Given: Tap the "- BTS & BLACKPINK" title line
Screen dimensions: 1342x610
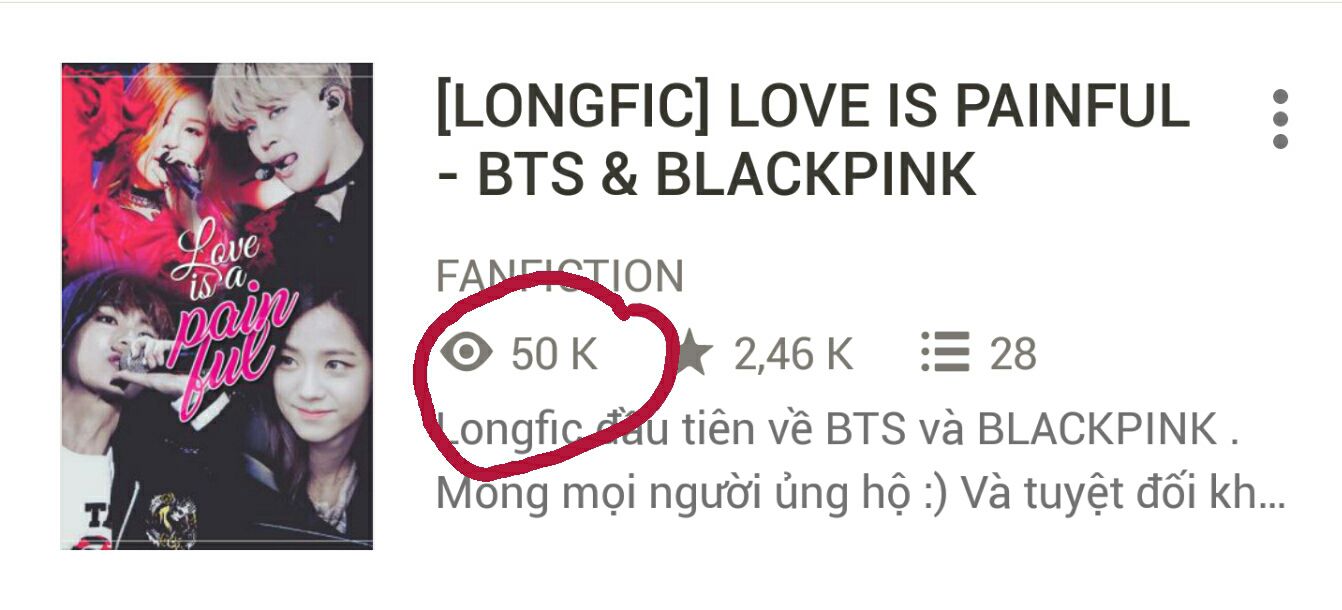Looking at the screenshot, I should (706, 175).
